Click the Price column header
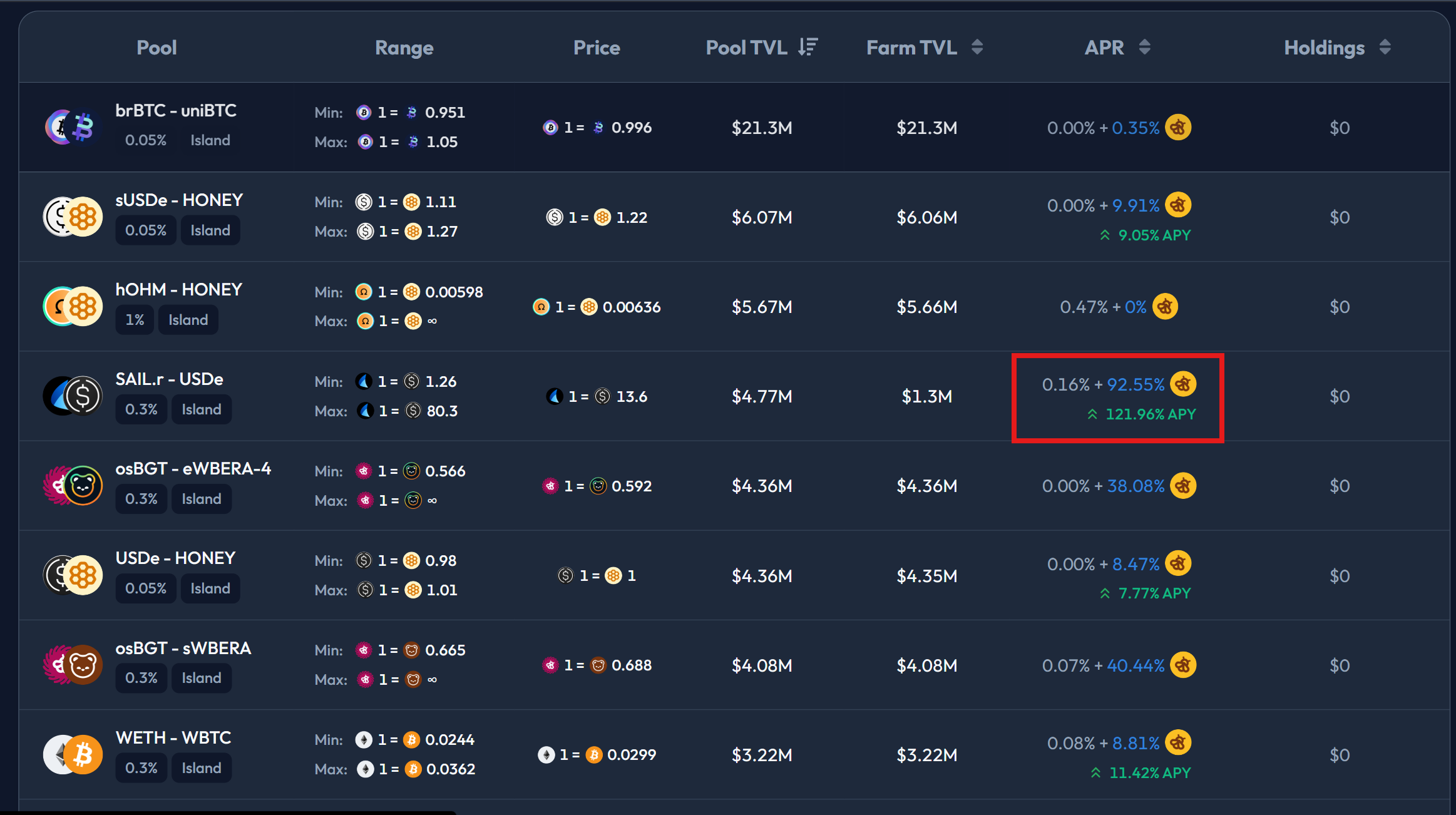 pos(597,48)
